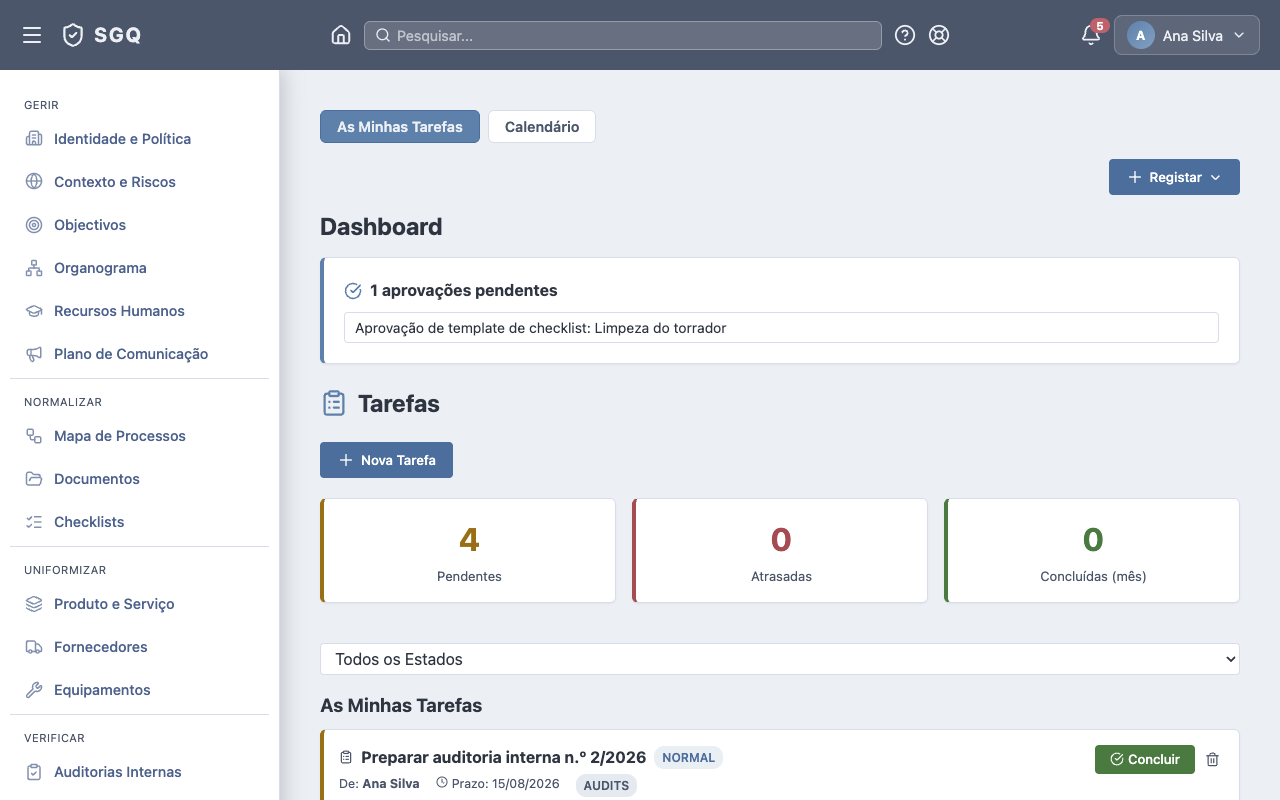Click the SGQ shield logo

click(73, 35)
